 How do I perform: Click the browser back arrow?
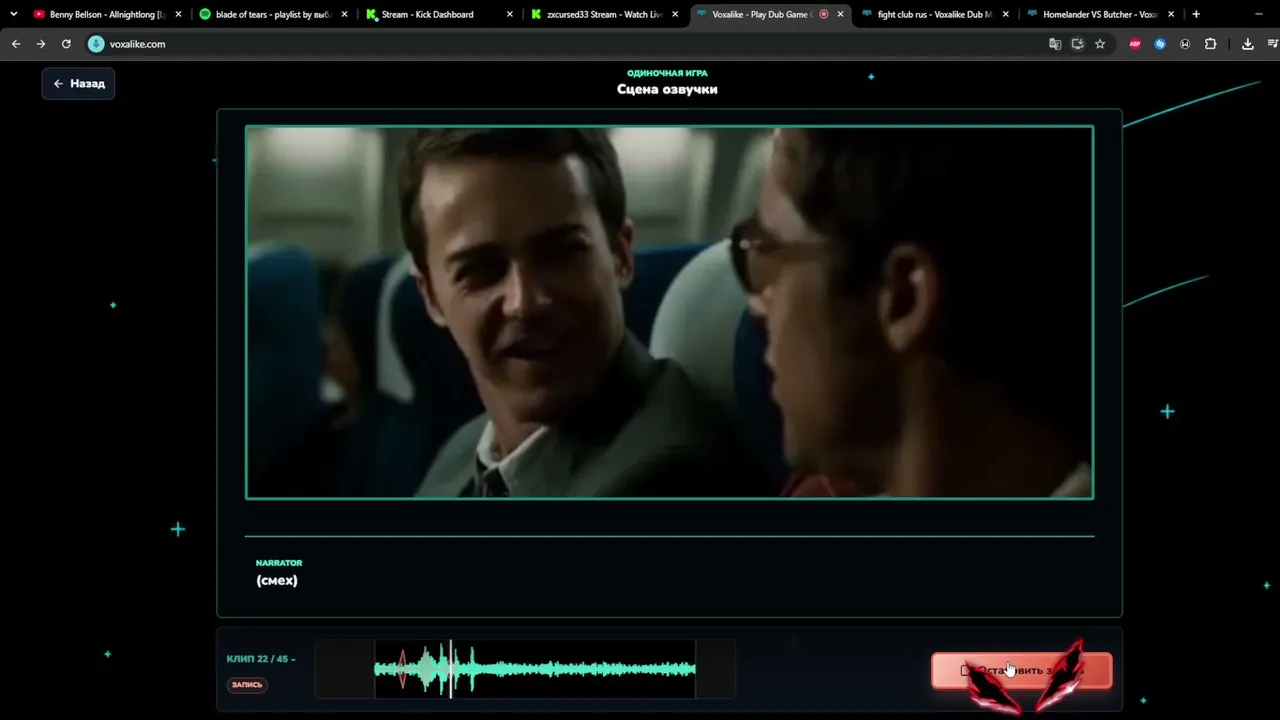coord(16,44)
